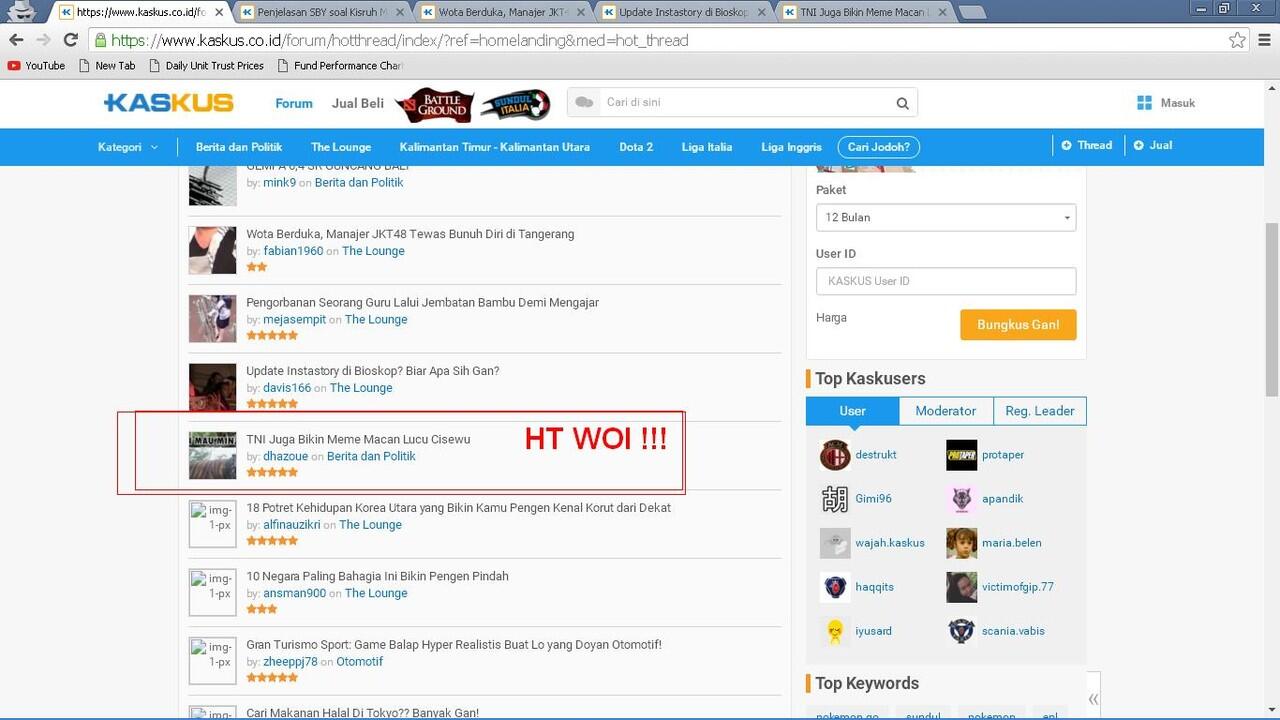
Task: Open YouTube bookmark
Action: coord(36,66)
